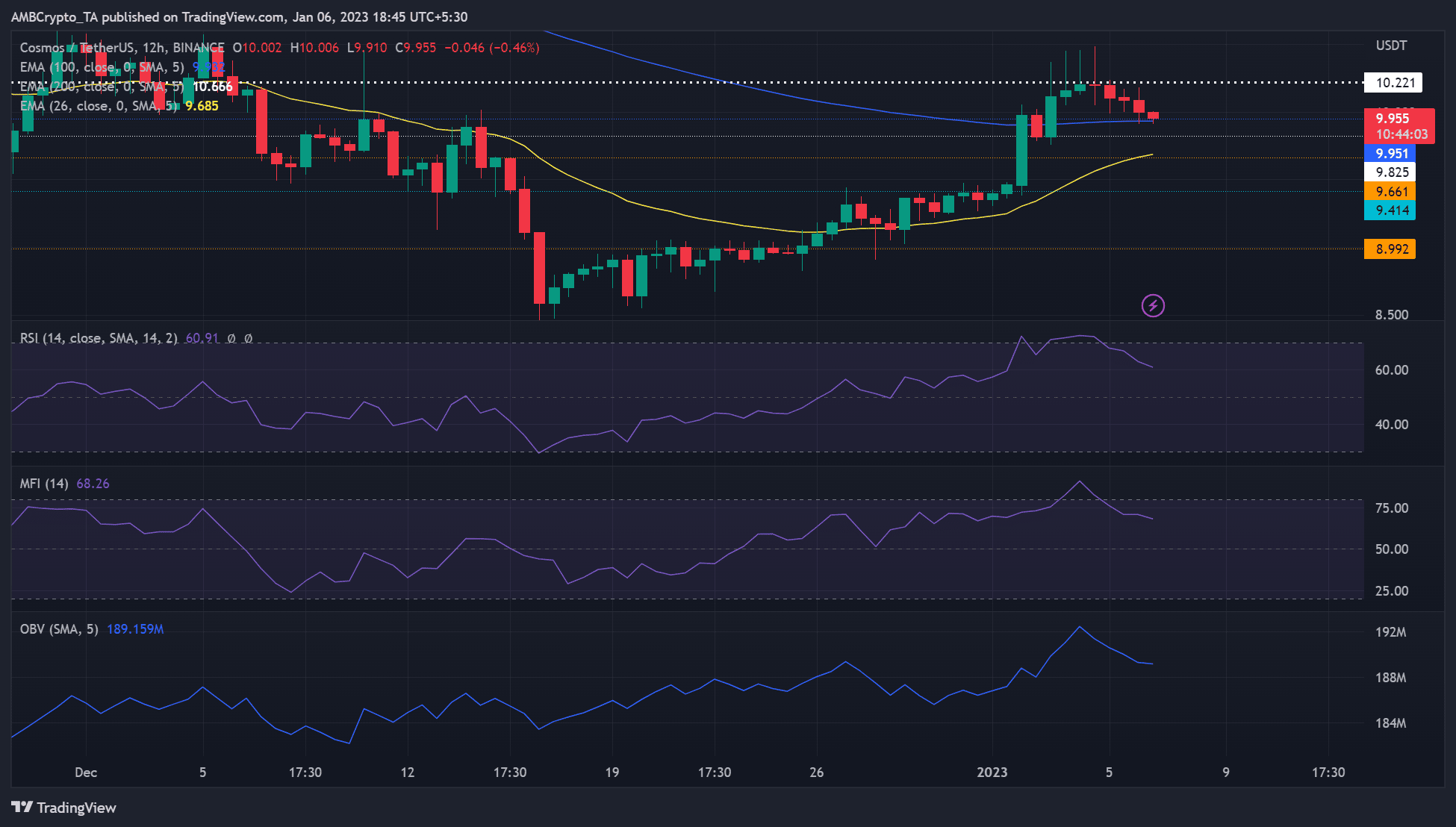Click the RSI value 60.91
Viewport: 1456px width, 827px height.
(202, 338)
